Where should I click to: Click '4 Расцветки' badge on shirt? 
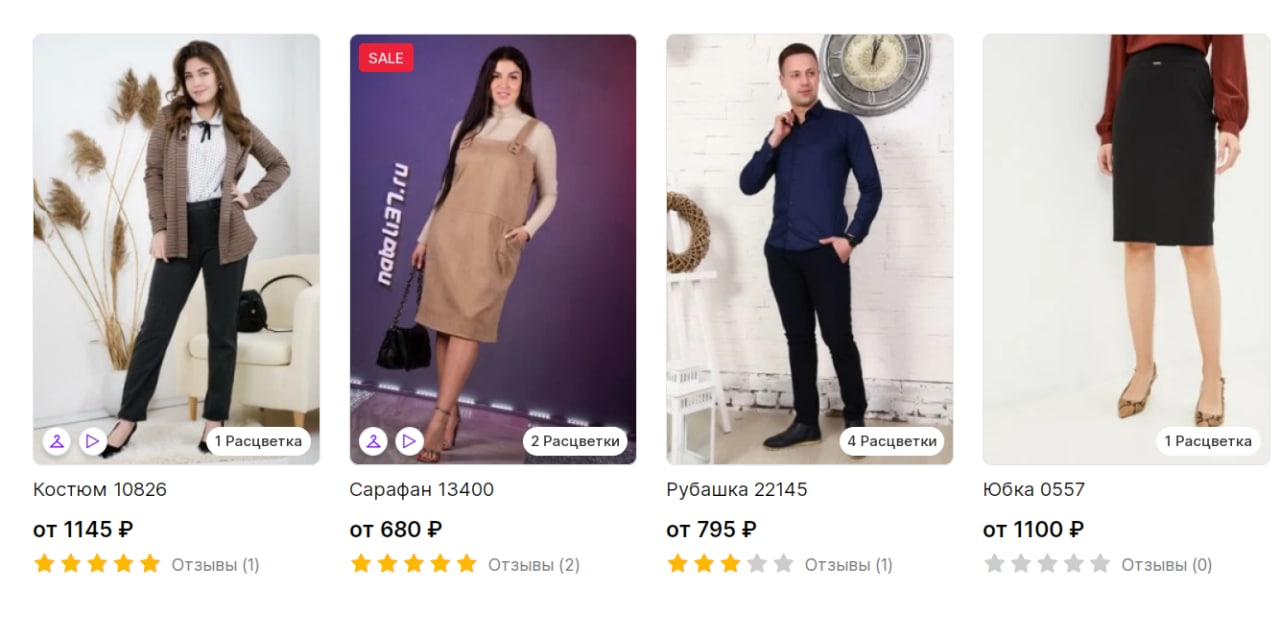[x=892, y=441]
